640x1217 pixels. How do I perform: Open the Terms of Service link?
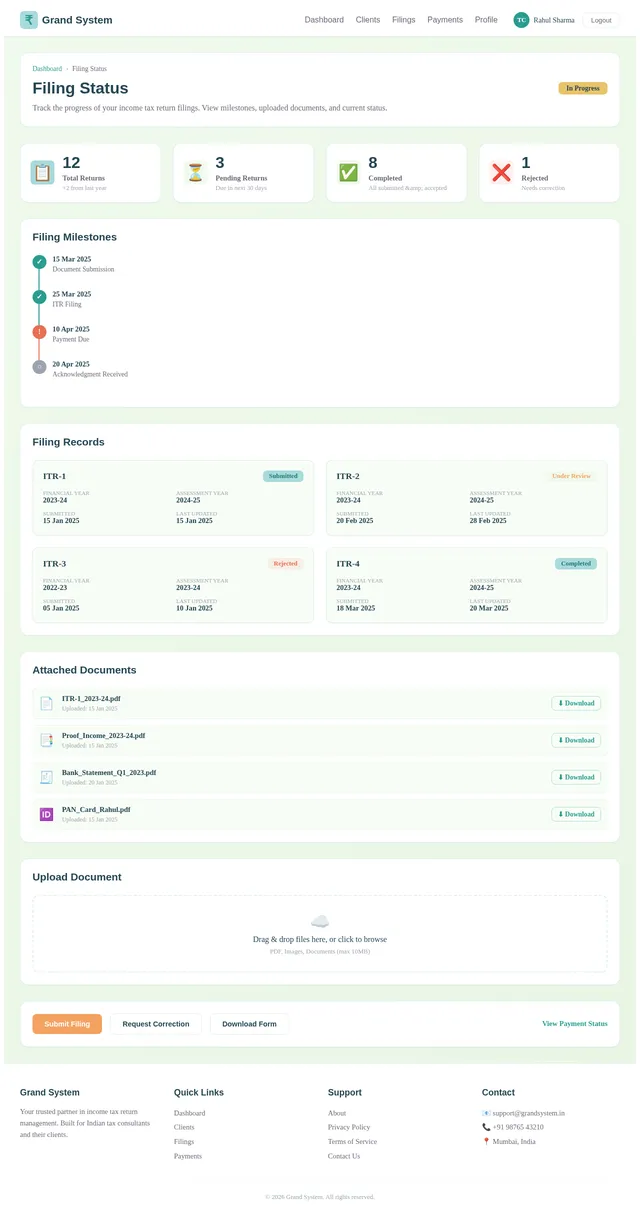(352, 1141)
